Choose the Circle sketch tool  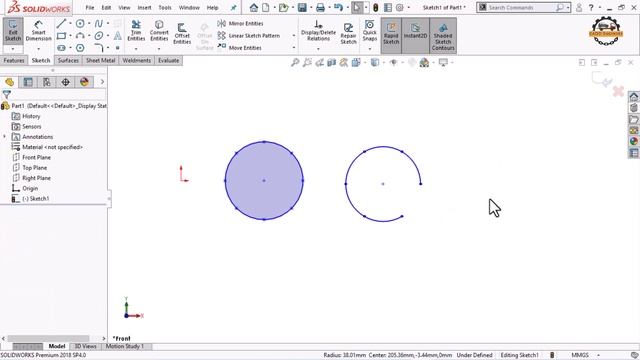pos(80,24)
